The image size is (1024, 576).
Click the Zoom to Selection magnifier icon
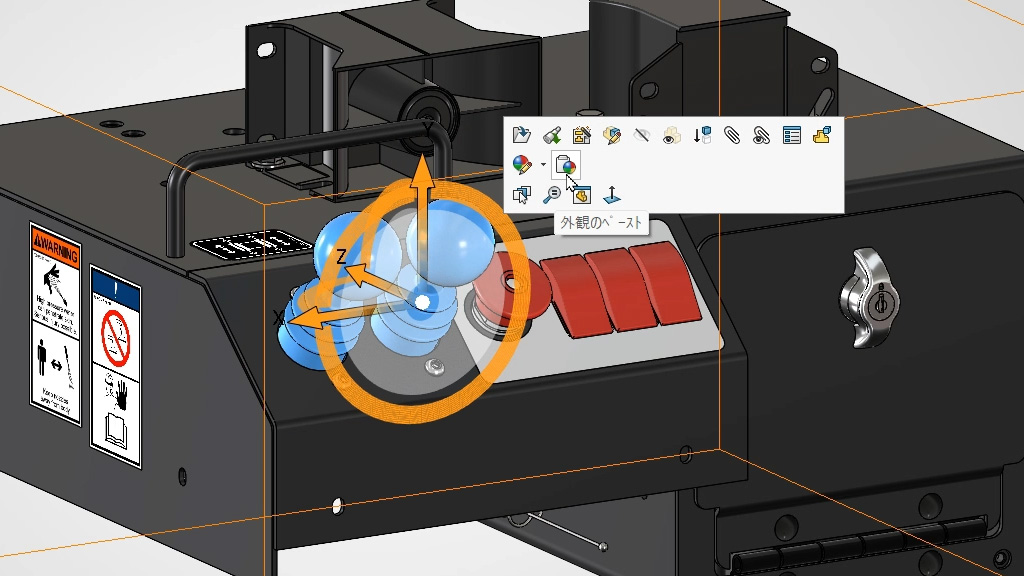pos(551,195)
